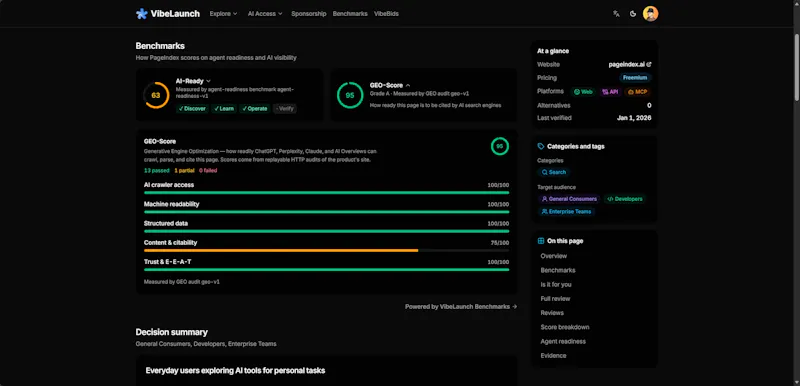
Task: Jump to Score breakdown section
Action: 565,327
